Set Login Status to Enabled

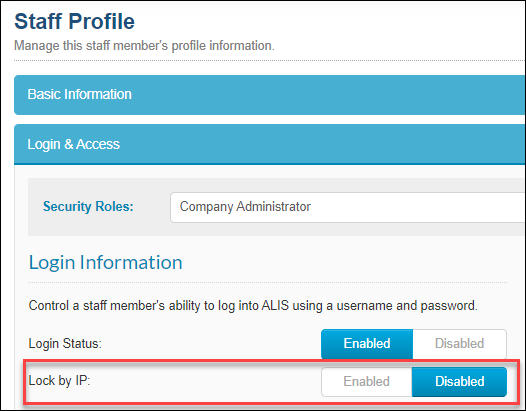367,344
